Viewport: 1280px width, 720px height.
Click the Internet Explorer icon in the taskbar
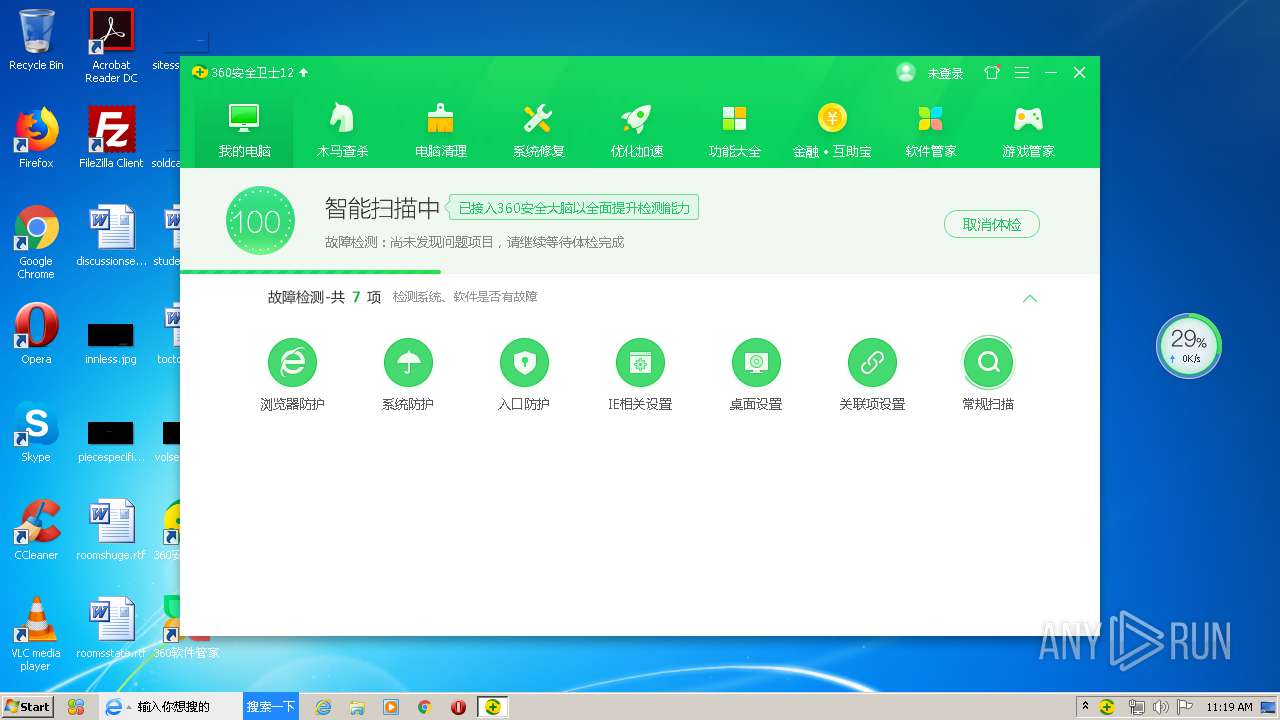323,707
